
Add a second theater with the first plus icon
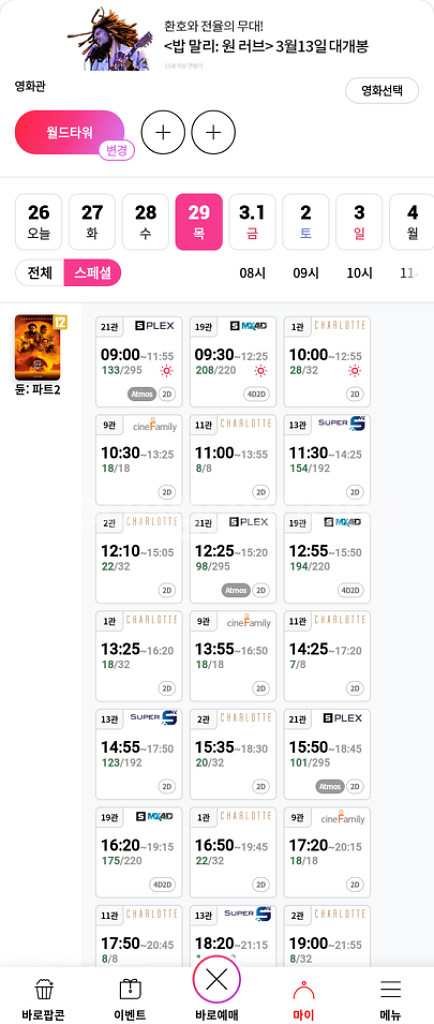tap(163, 133)
